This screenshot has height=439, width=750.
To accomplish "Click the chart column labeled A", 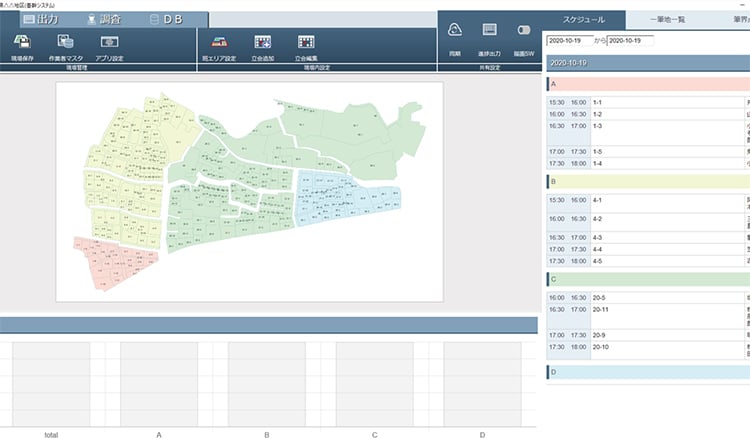I will click(x=159, y=384).
